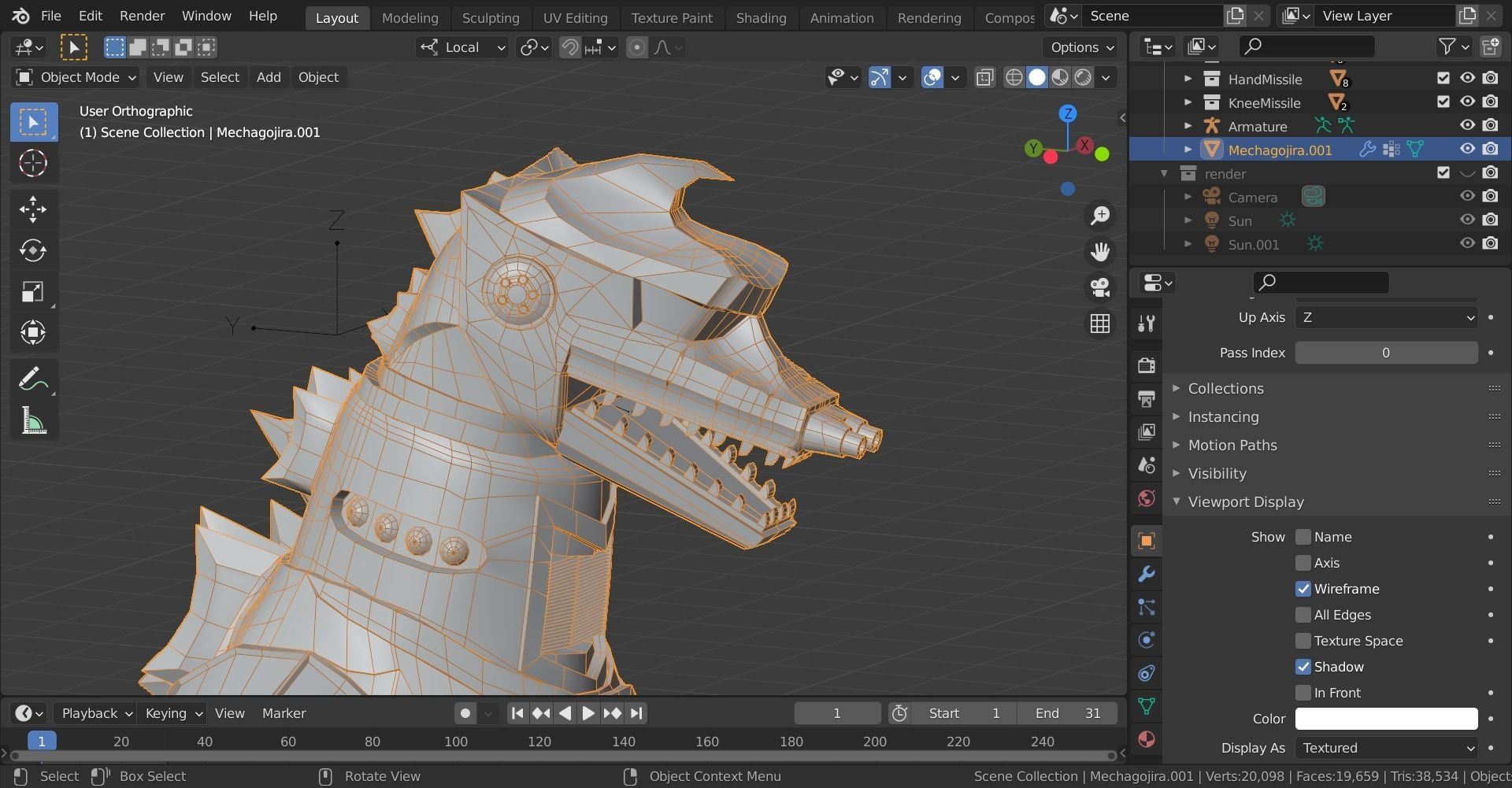Open the Output properties tab
1512x788 pixels.
pos(1147,398)
